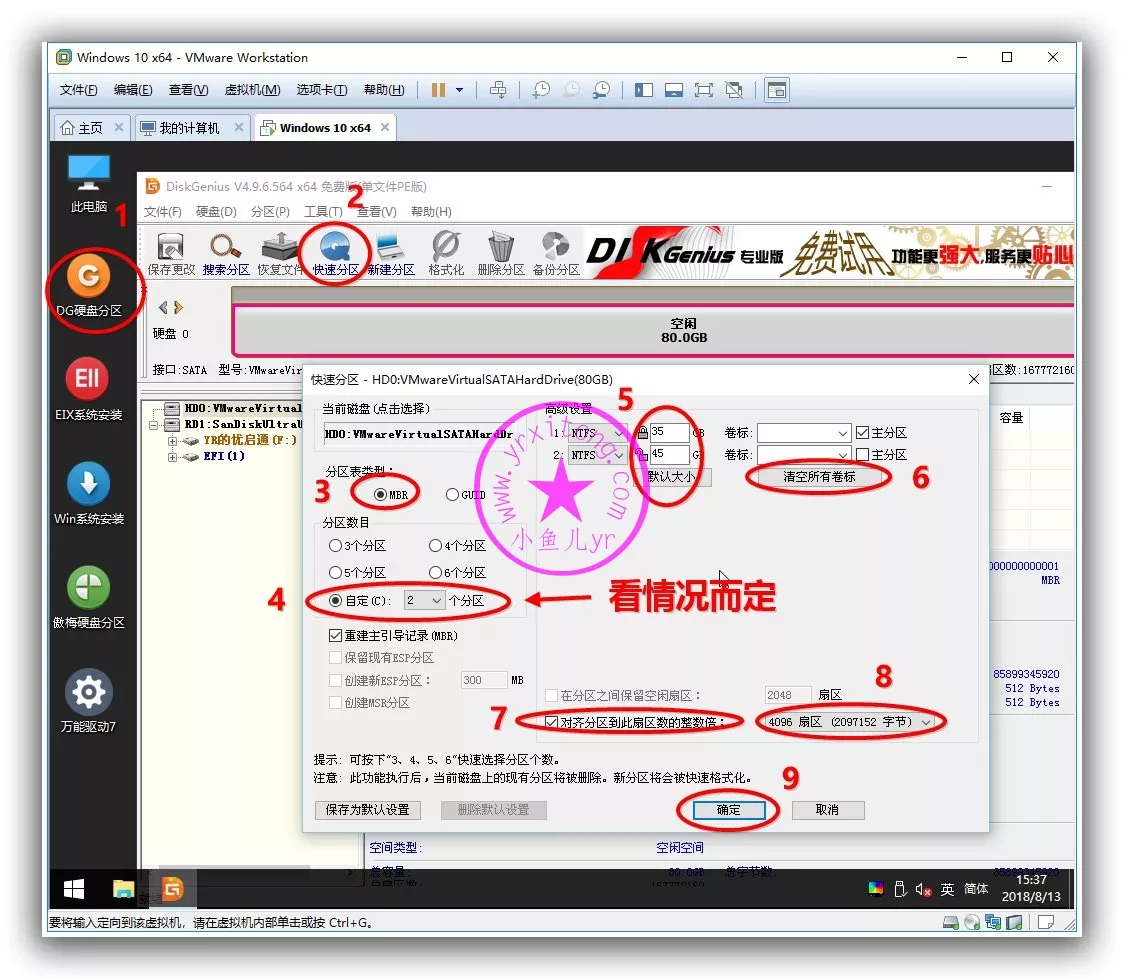Screen dimensions: 1124x979
Task: Launch the Win系统安装 desktop shortcut
Action: tap(89, 493)
